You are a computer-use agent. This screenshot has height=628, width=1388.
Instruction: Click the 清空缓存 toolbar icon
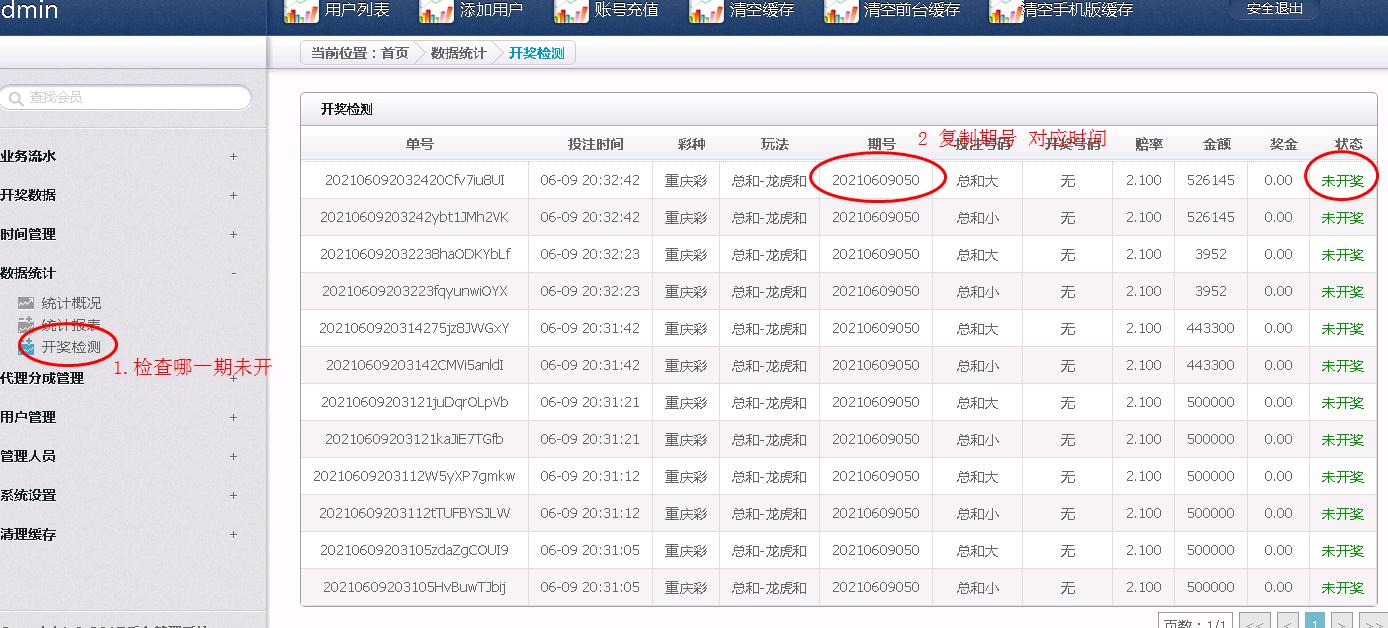coord(705,11)
